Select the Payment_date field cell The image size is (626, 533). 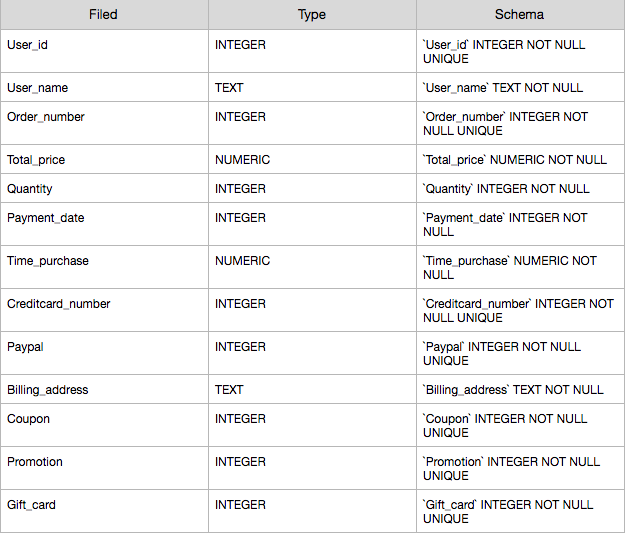pyautogui.click(x=104, y=224)
